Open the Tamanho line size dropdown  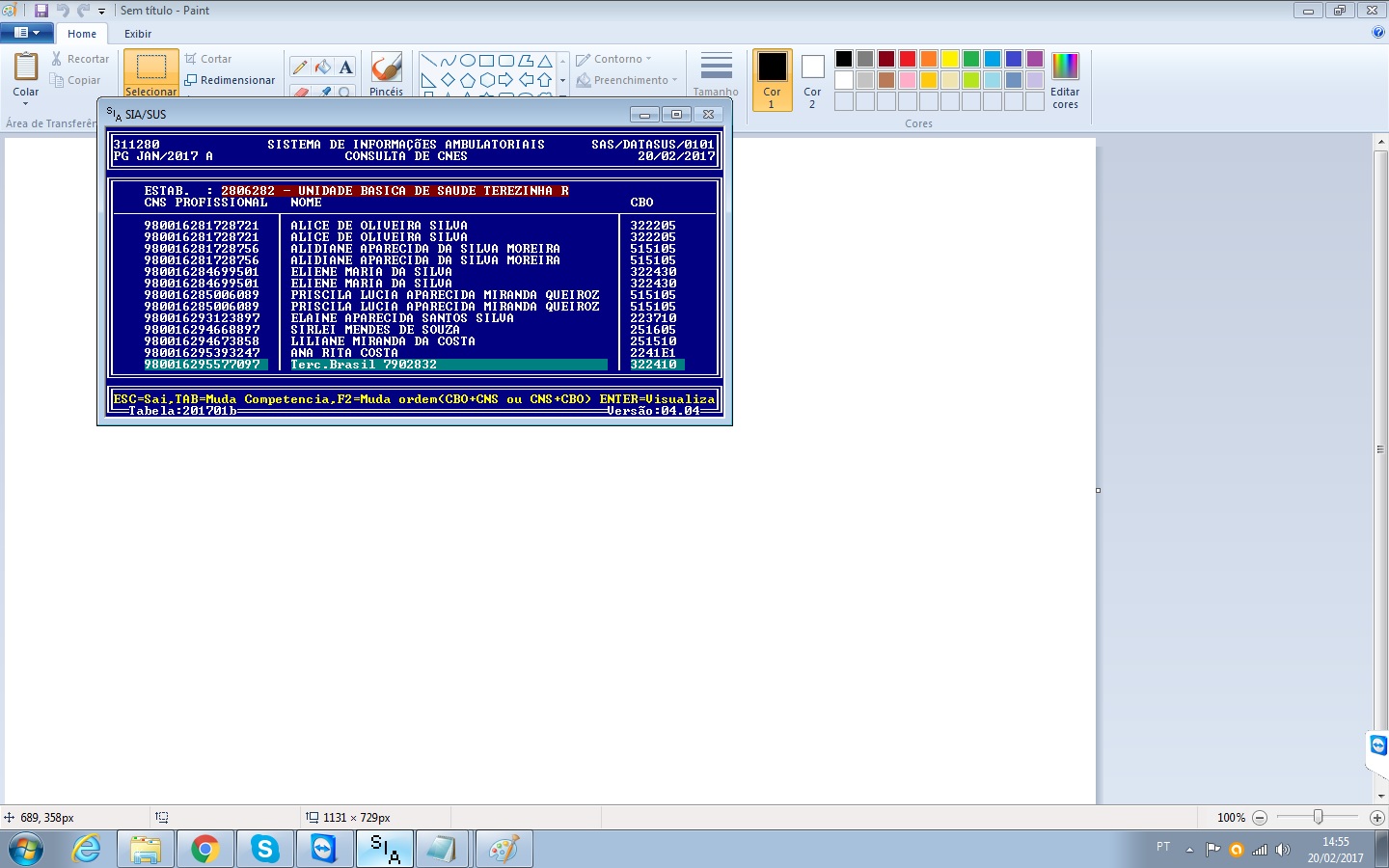[716, 74]
